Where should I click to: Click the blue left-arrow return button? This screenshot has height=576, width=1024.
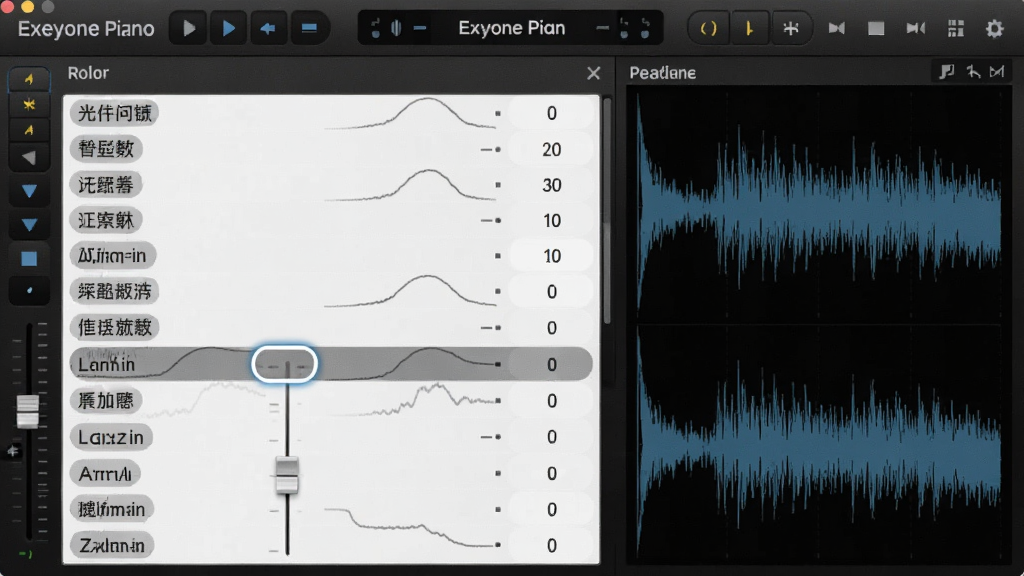pyautogui.click(x=268, y=28)
